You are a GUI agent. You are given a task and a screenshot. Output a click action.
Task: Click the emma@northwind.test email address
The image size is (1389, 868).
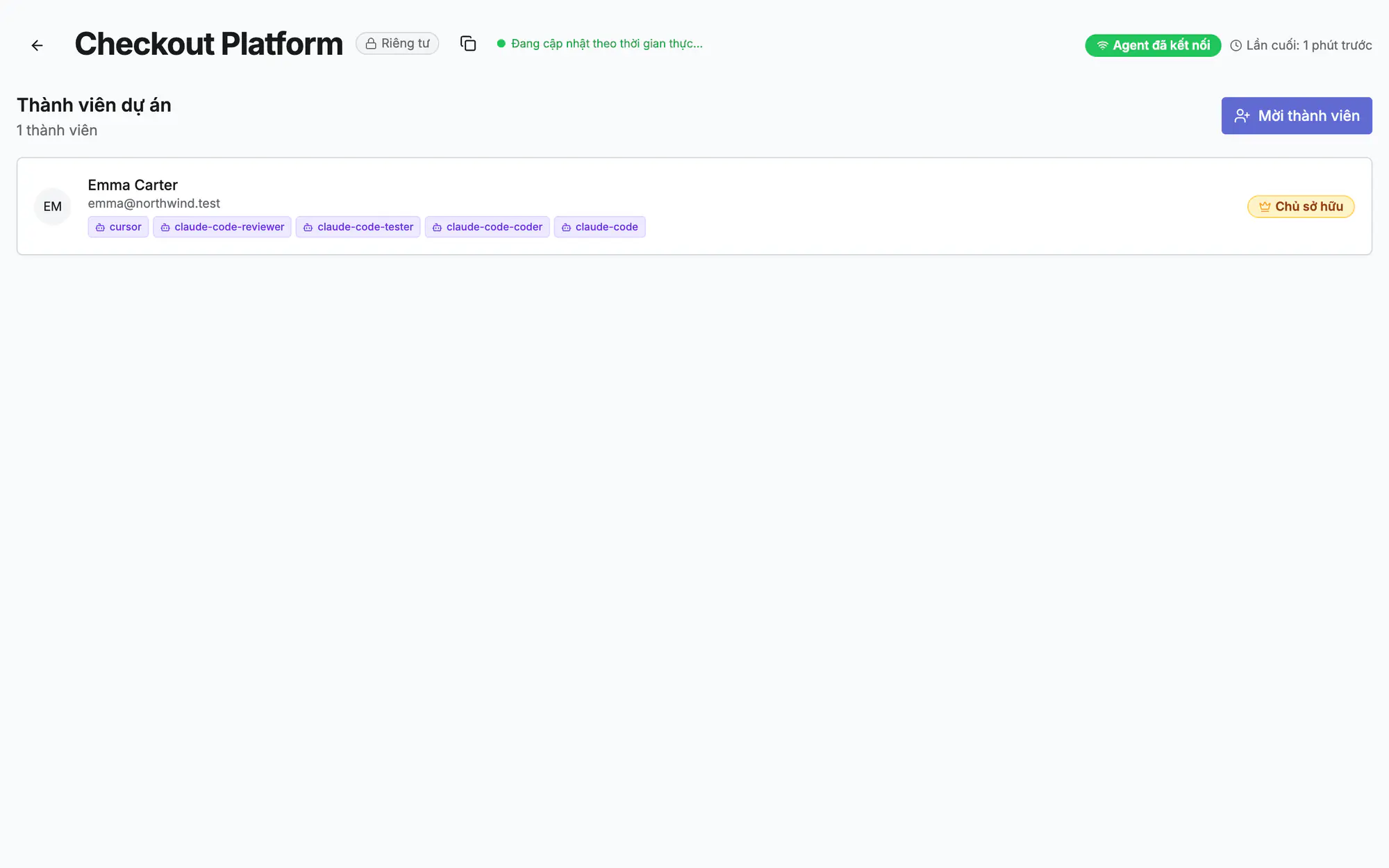point(153,203)
